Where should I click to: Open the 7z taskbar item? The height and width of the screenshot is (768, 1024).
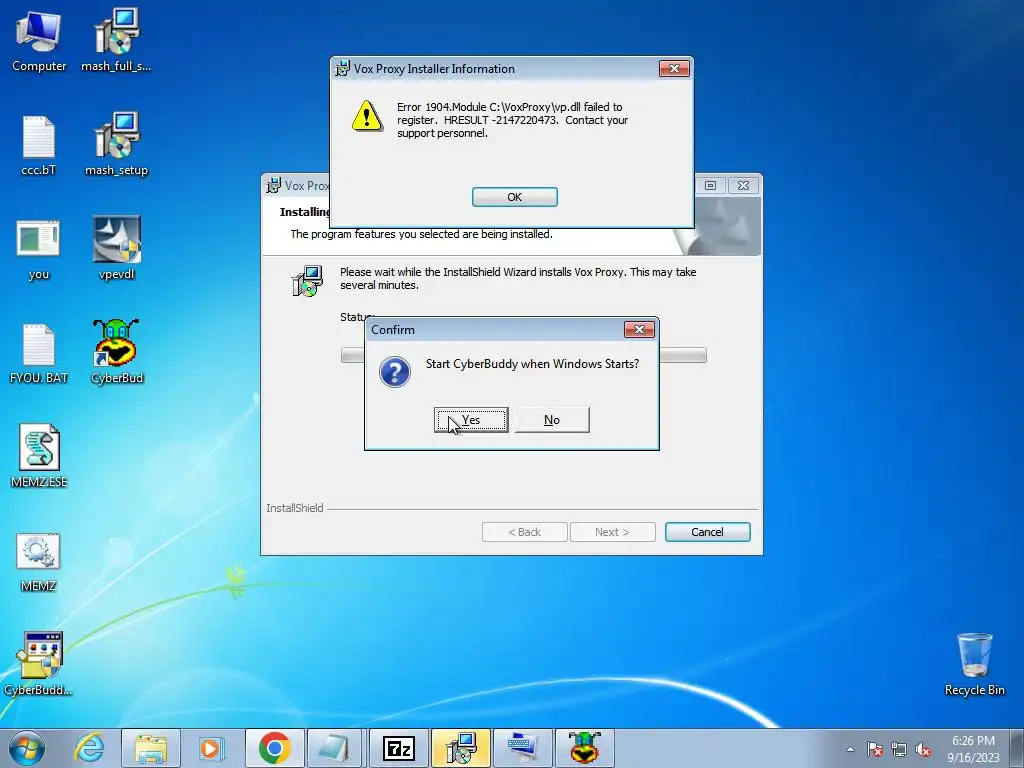point(398,748)
